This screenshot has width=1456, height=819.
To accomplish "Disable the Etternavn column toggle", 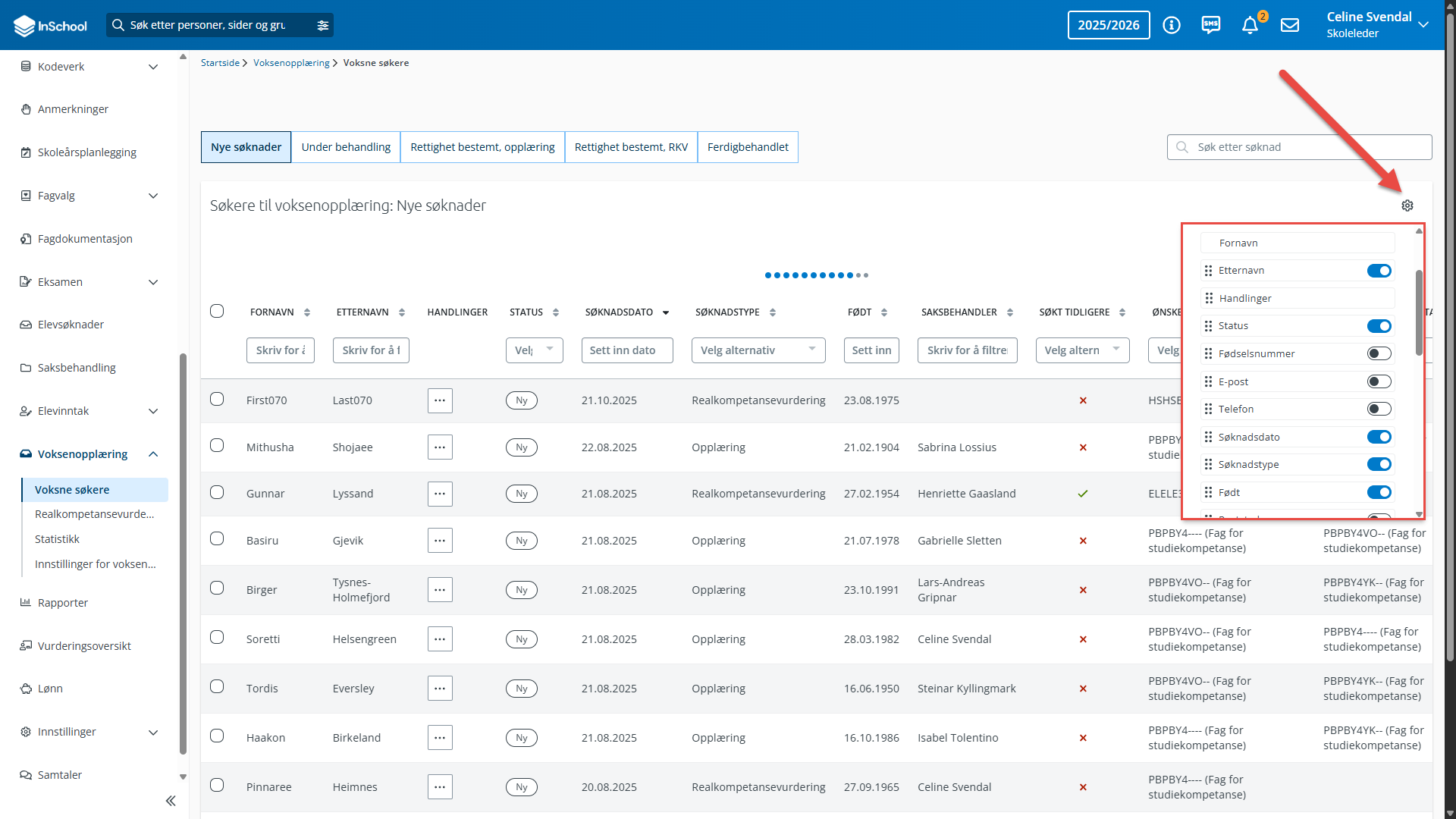I will coord(1379,270).
